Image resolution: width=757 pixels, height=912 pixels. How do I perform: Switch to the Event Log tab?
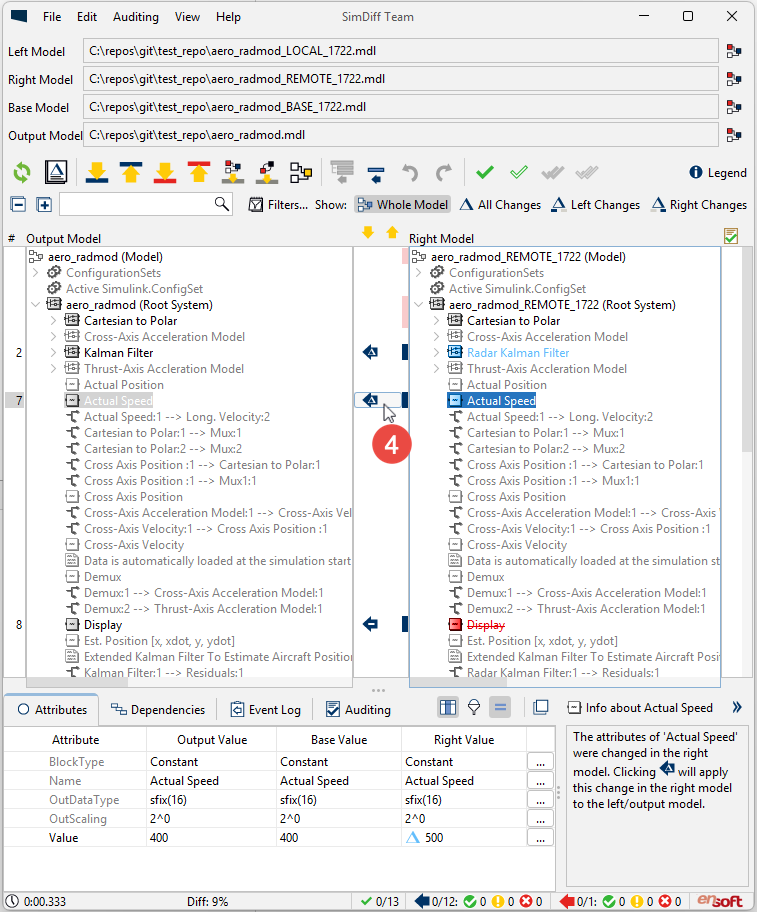point(266,710)
